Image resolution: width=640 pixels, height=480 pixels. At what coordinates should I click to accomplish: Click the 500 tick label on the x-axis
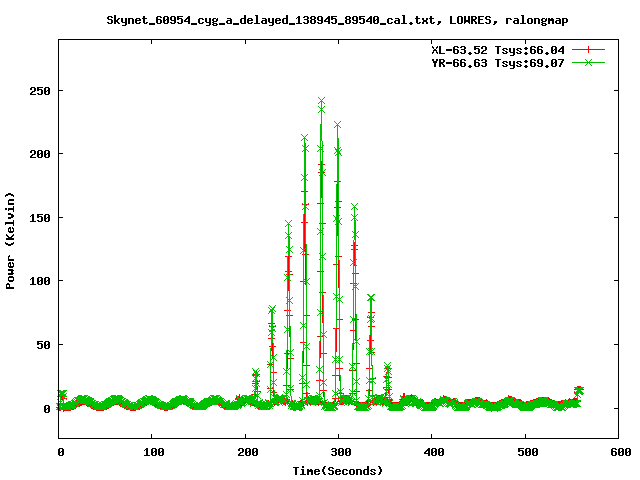pos(524,452)
